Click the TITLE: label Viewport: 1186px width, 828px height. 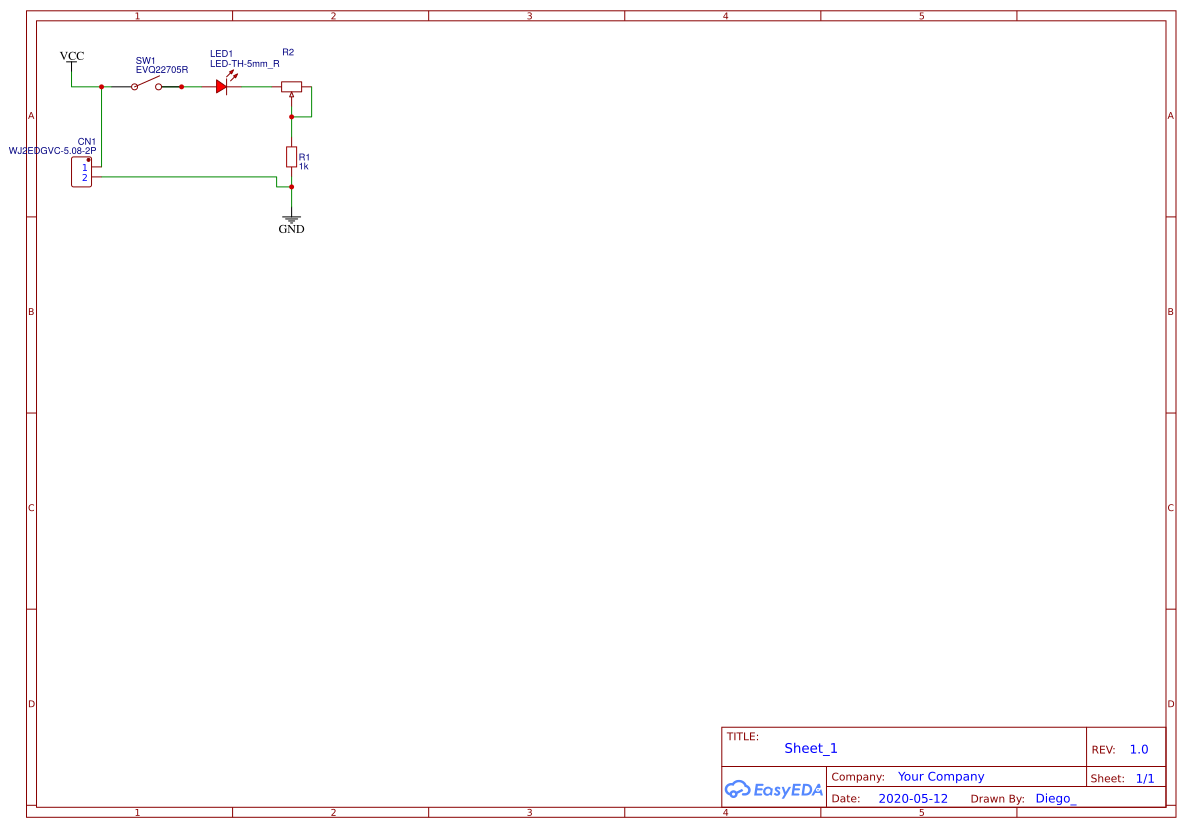[742, 737]
